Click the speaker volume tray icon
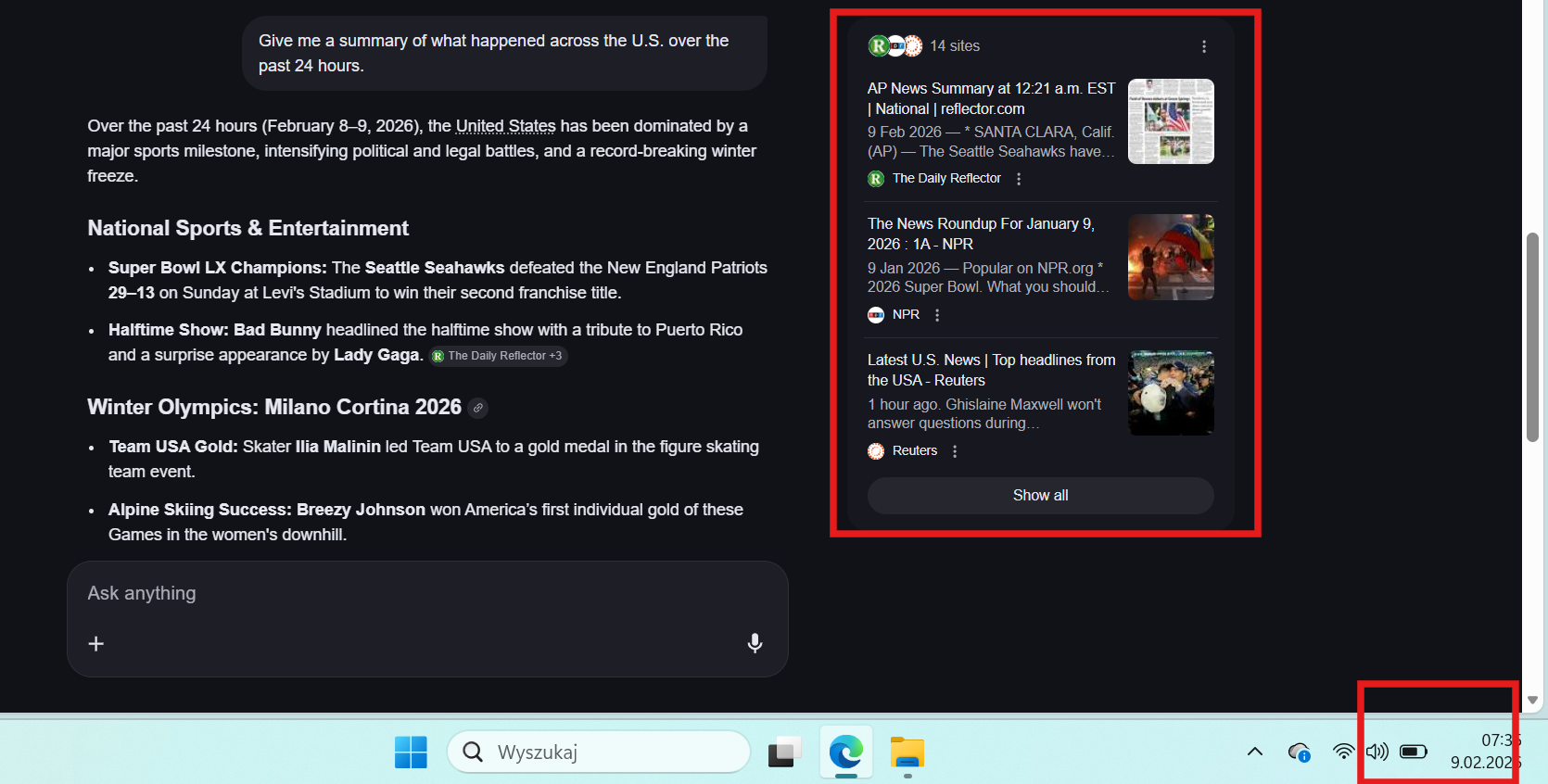 [x=1377, y=752]
